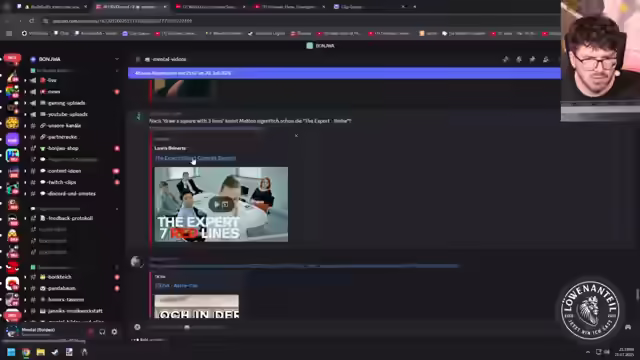
Task: Open the rainbow-colored server icon
Action: point(12,91)
